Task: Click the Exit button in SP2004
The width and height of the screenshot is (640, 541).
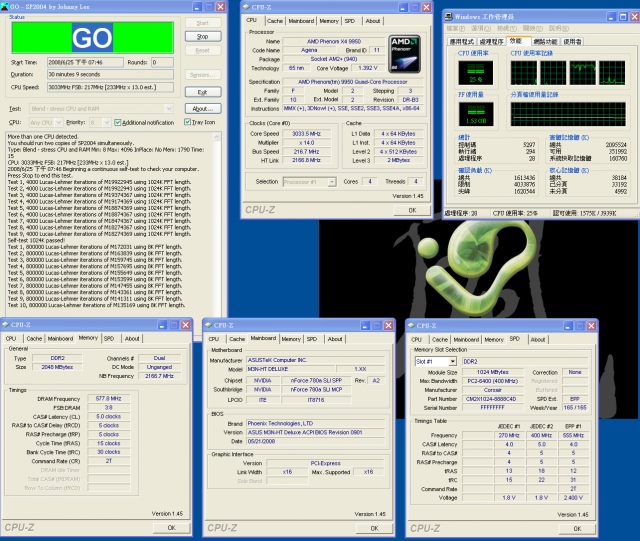Action: pos(203,92)
